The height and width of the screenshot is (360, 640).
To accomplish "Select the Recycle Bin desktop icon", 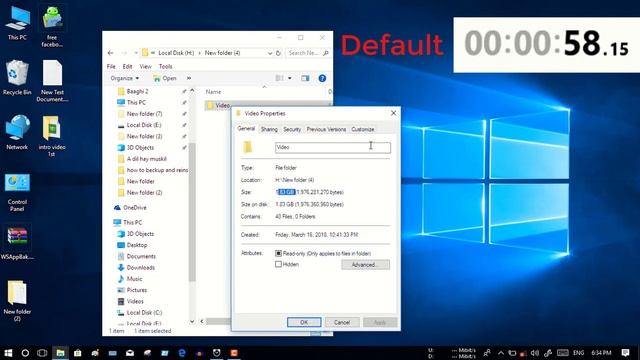I will pyautogui.click(x=17, y=78).
